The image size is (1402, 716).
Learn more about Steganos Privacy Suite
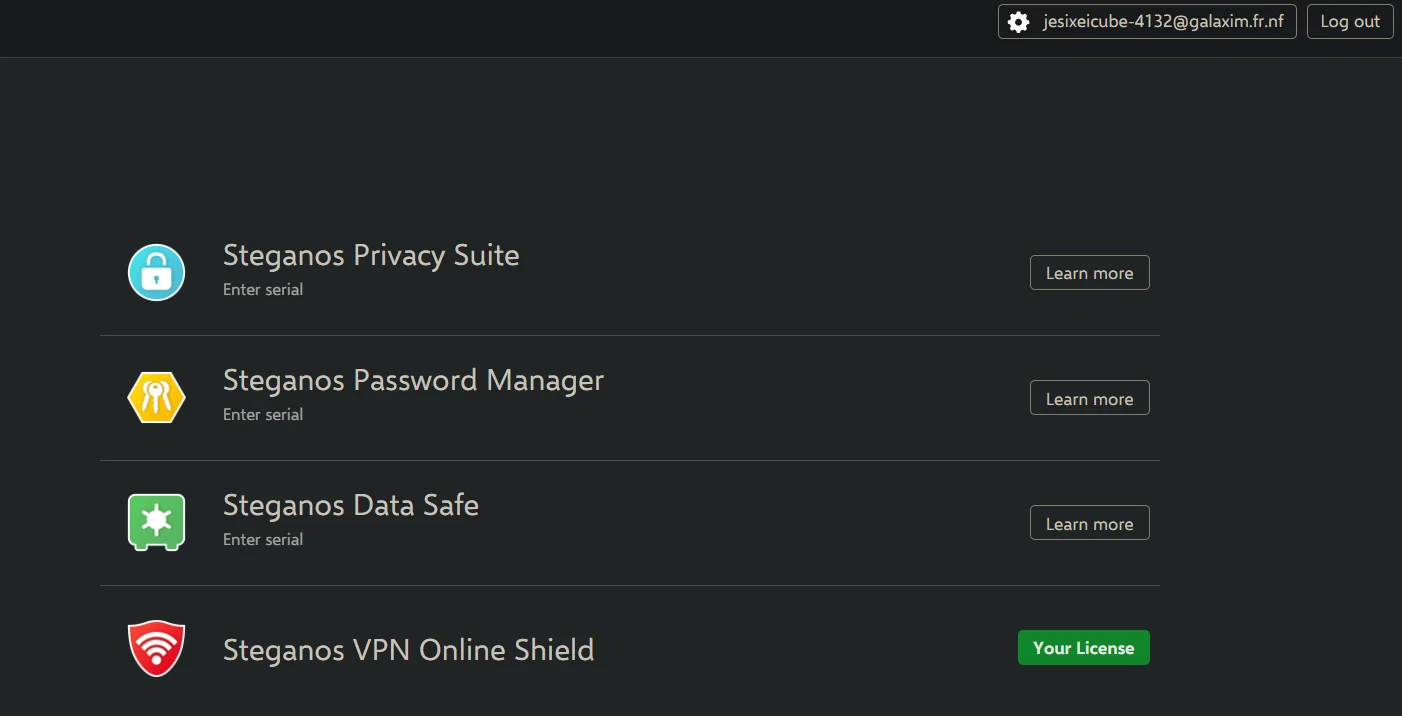1090,273
